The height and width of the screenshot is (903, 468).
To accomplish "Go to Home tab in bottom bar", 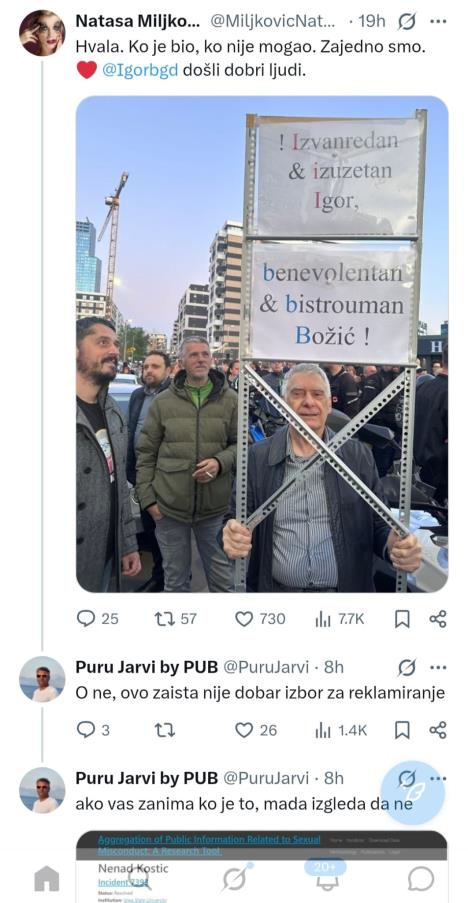I will point(47,879).
